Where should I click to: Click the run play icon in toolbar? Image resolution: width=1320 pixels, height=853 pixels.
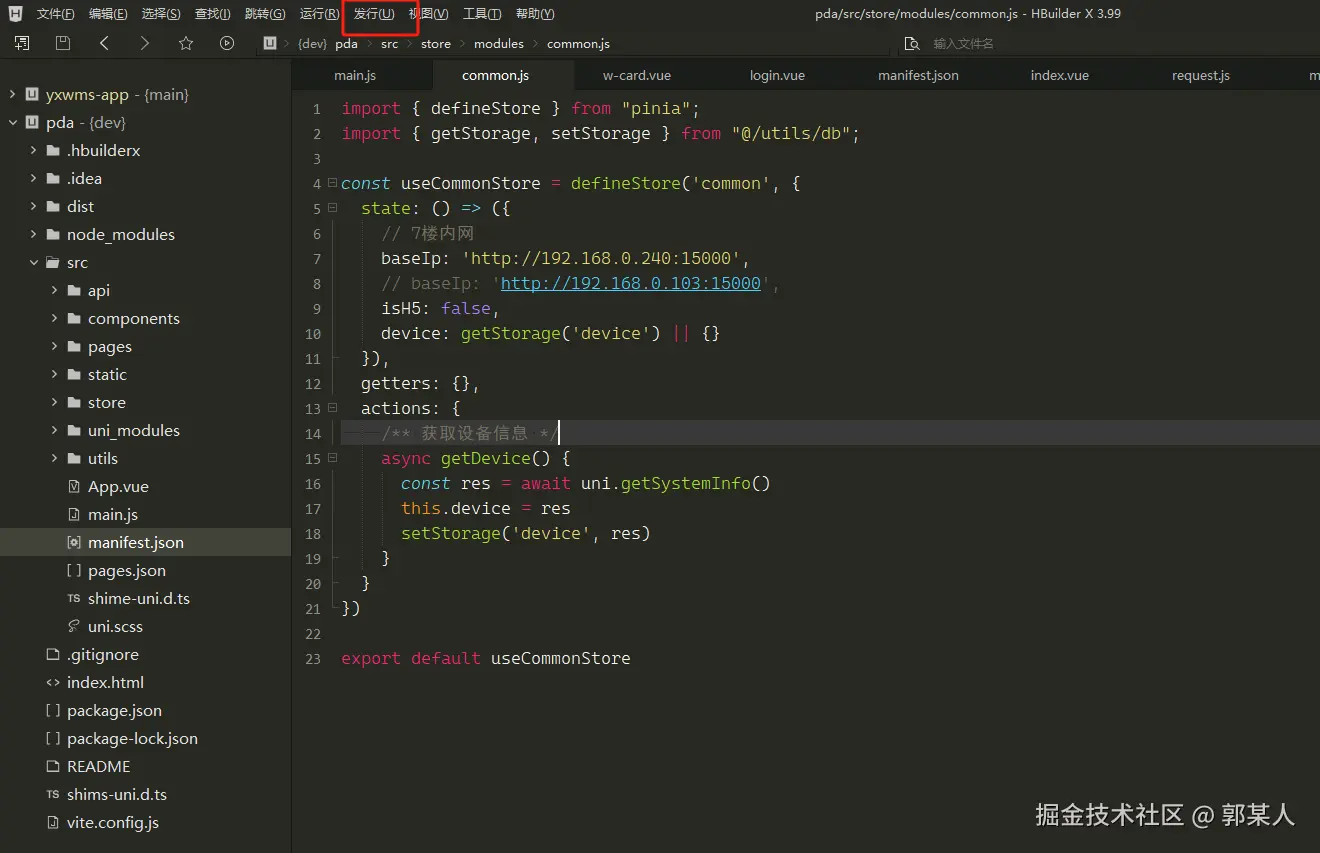coord(227,43)
